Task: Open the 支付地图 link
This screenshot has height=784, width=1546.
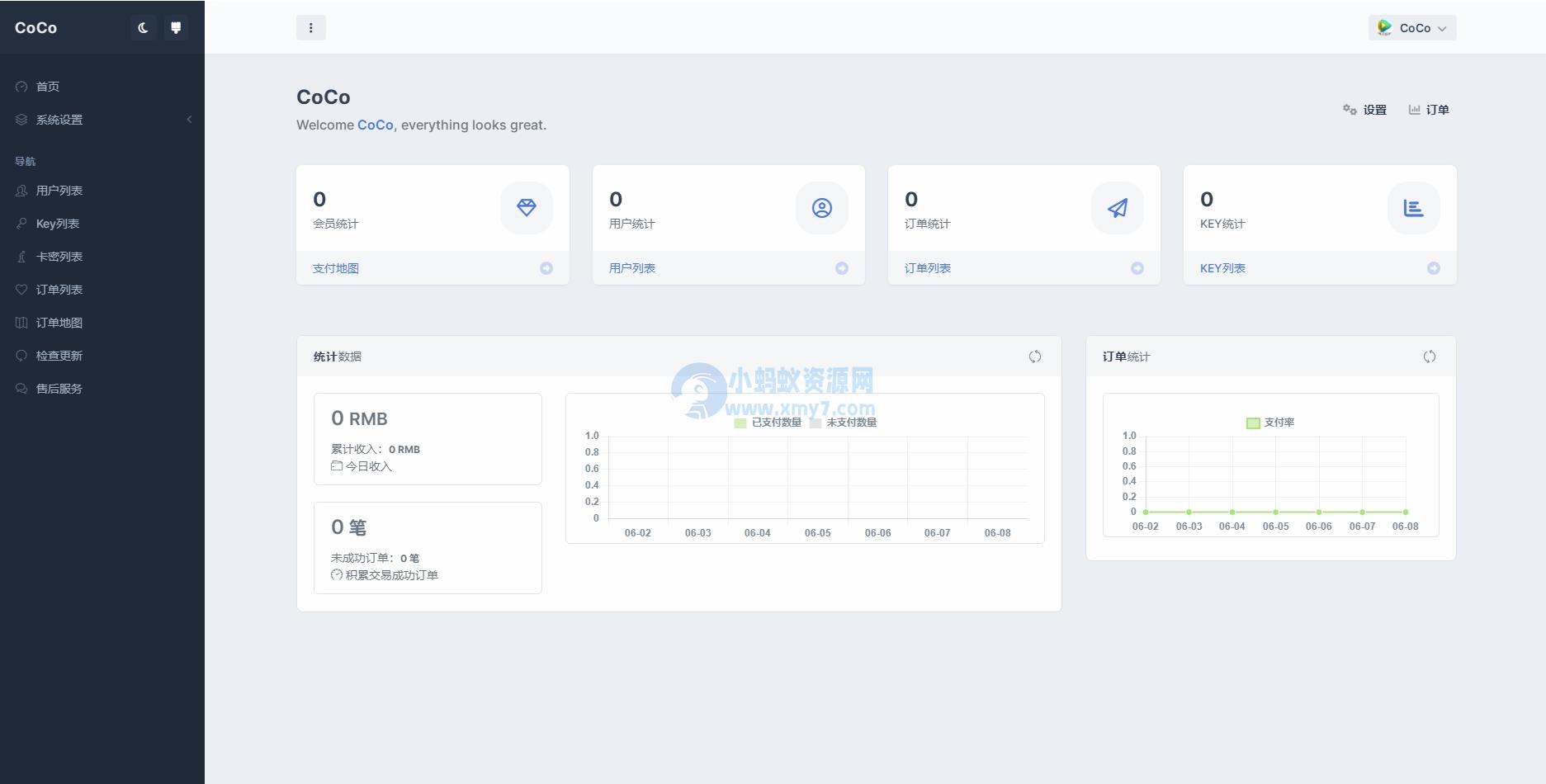Action: click(336, 268)
